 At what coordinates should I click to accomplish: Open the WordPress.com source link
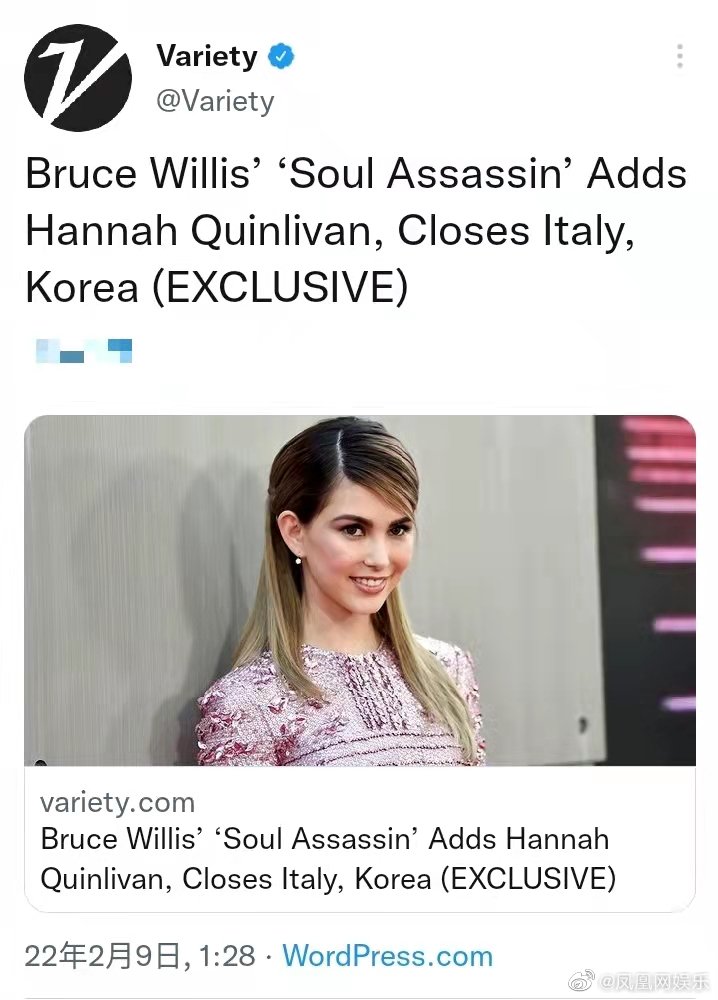click(387, 956)
